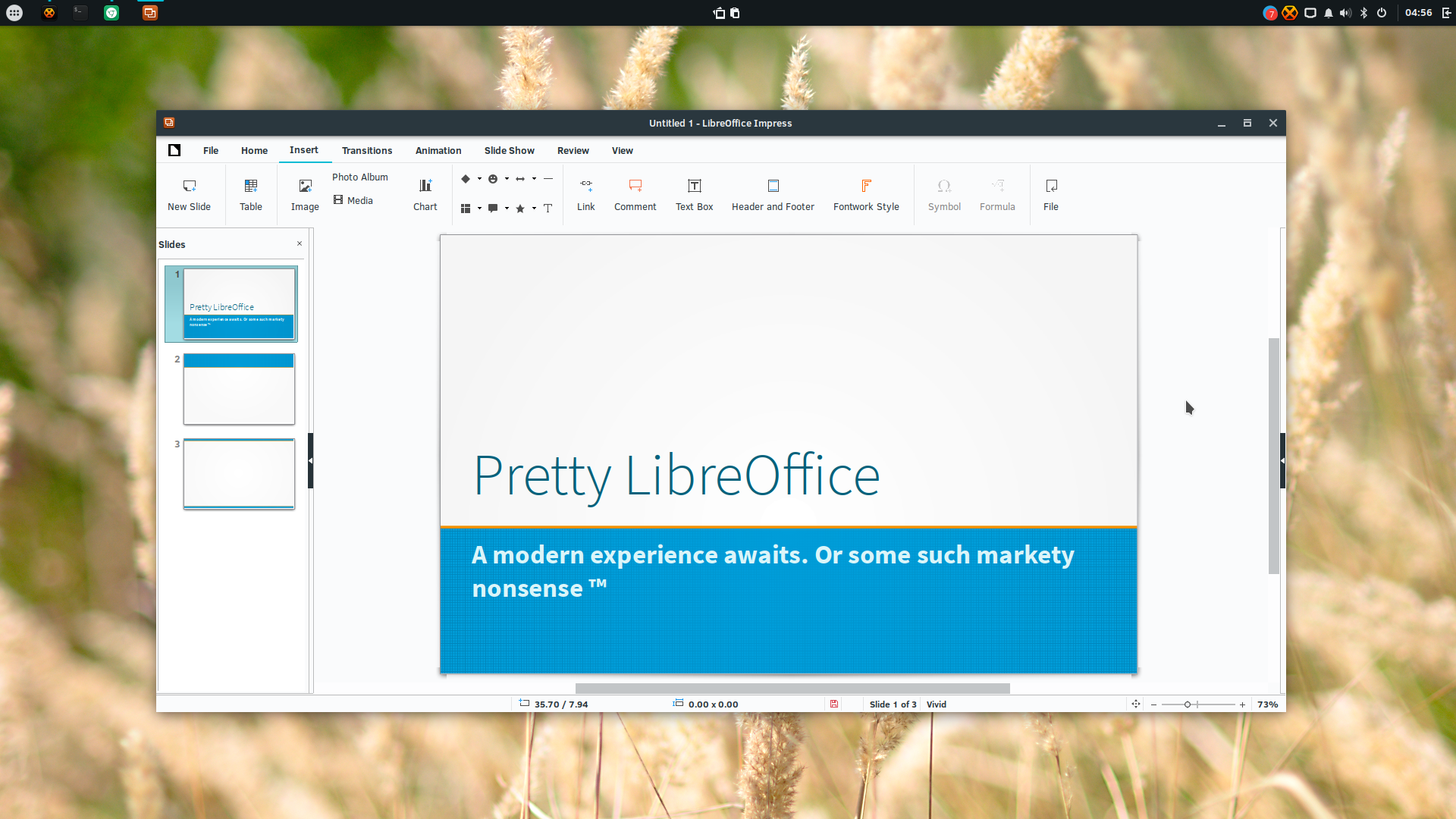1456x819 pixels.
Task: Click the document modified save indicator
Action: 834,704
